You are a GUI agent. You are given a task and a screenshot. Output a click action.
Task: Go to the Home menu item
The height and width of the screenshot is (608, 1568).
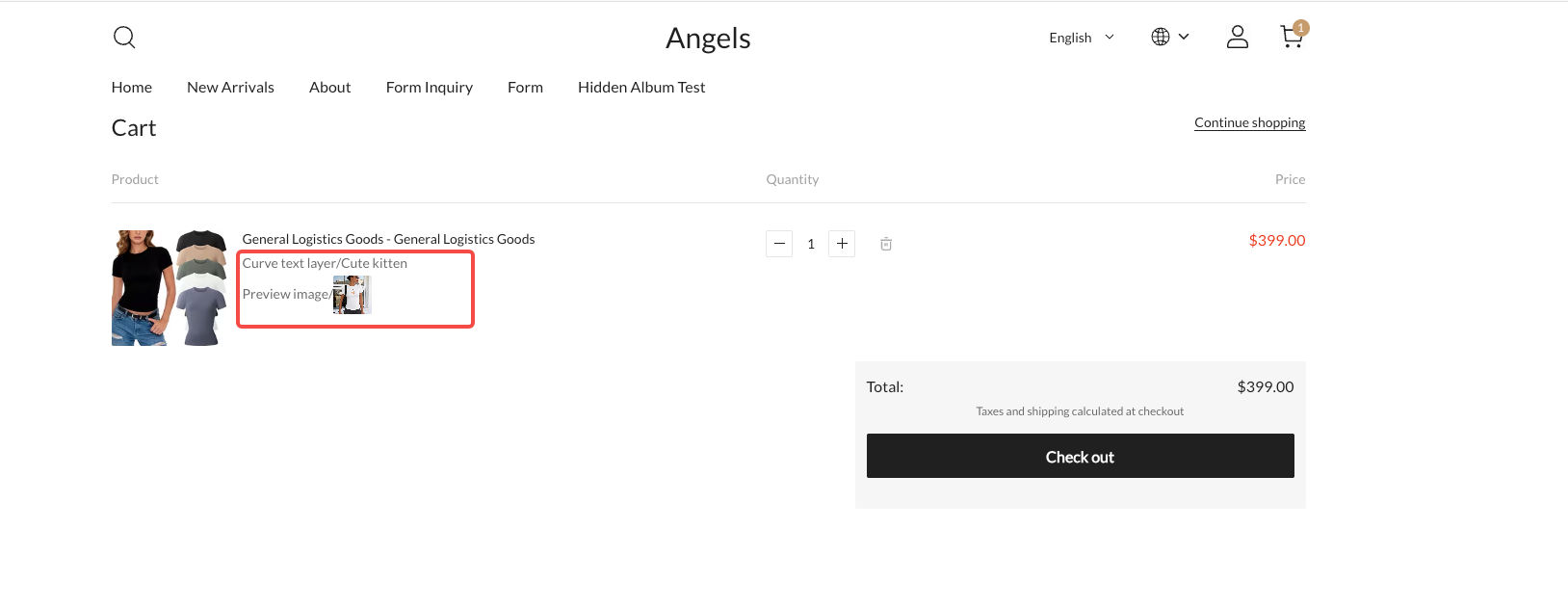[x=132, y=87]
